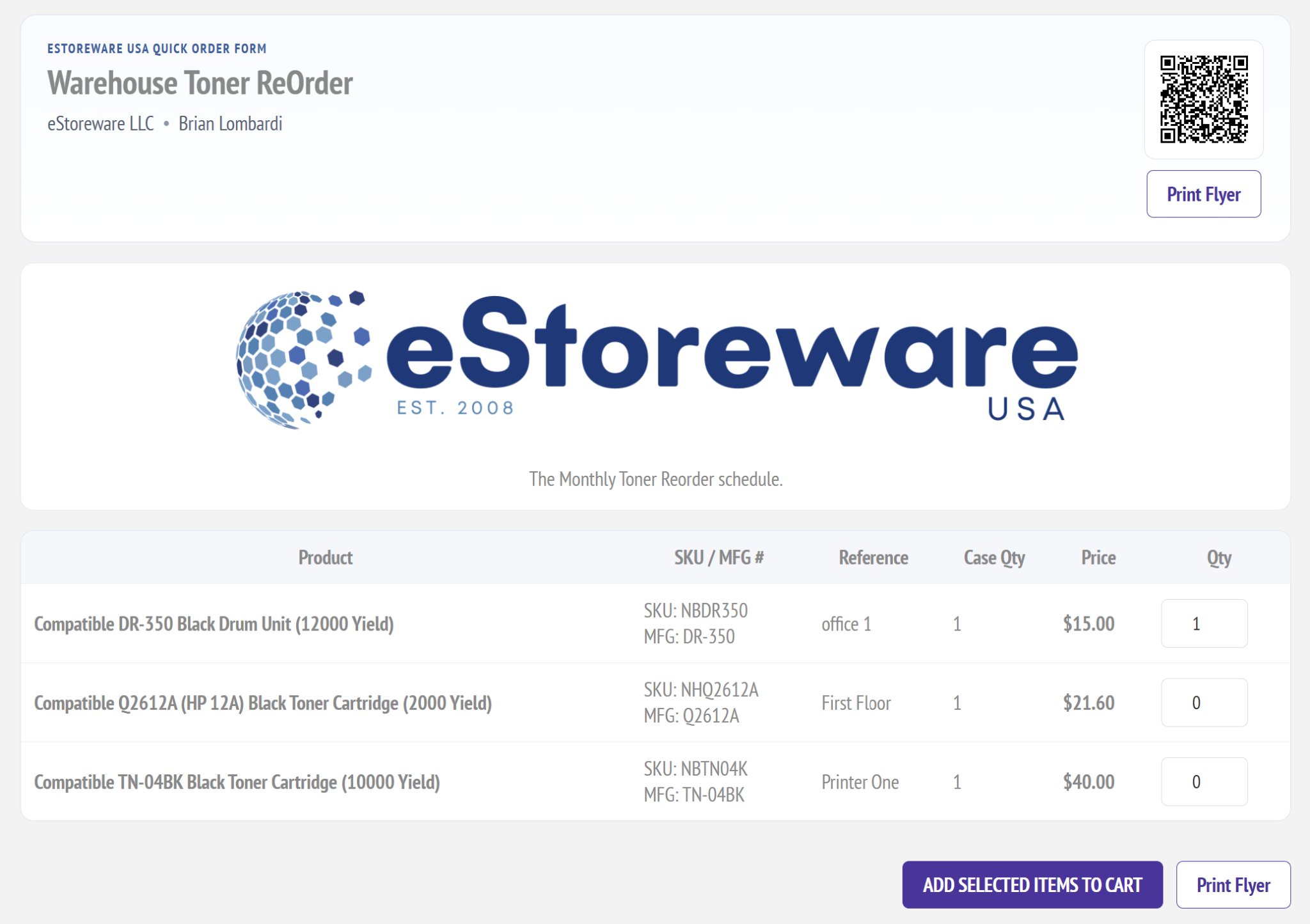The width and height of the screenshot is (1310, 924).
Task: Click product name Compatible DR-350 Black Drum Unit
Action: 214,624
